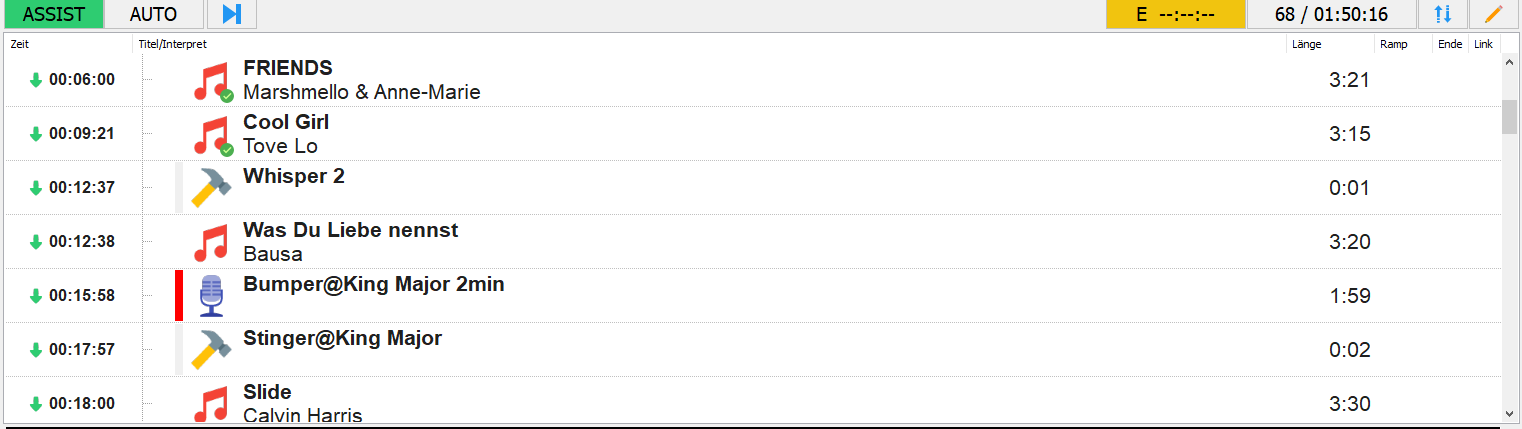This screenshot has height=429, width=1522.
Task: Click the music note icon for Slide
Action: click(211, 404)
